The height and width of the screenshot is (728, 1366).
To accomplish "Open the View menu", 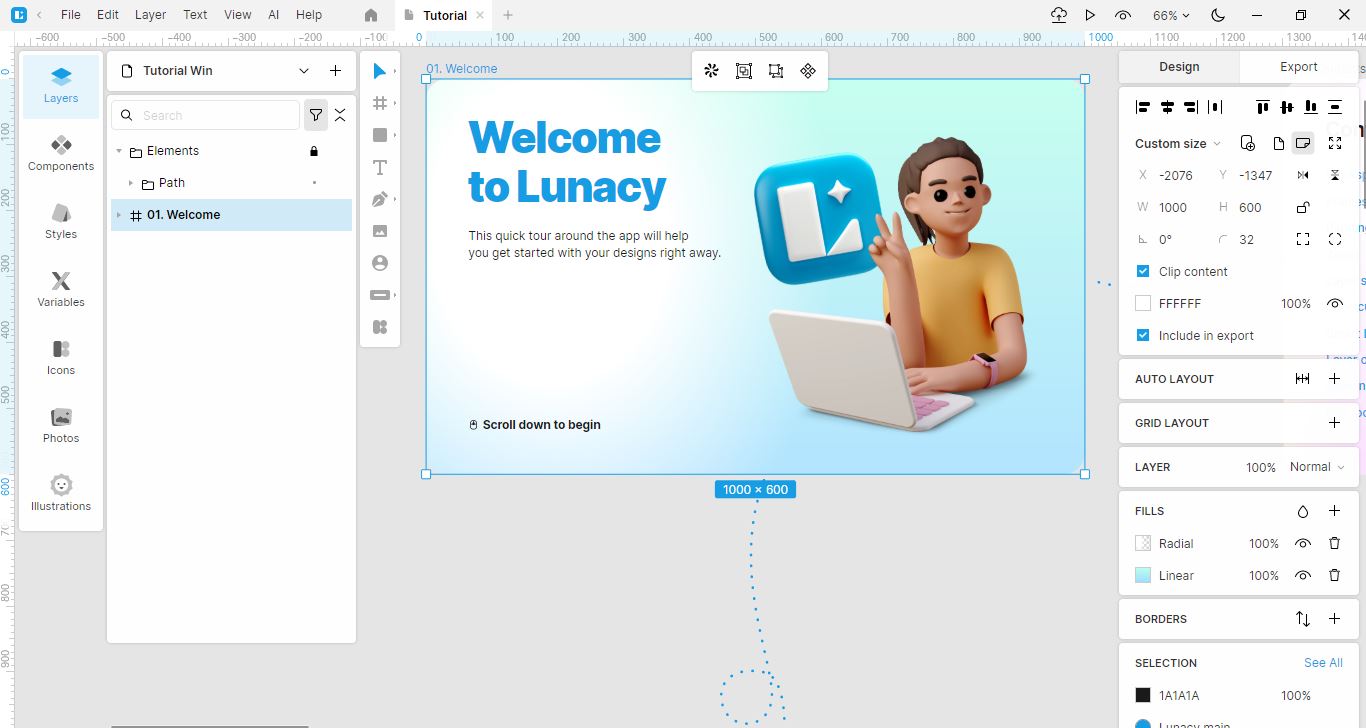I will pyautogui.click(x=238, y=15).
